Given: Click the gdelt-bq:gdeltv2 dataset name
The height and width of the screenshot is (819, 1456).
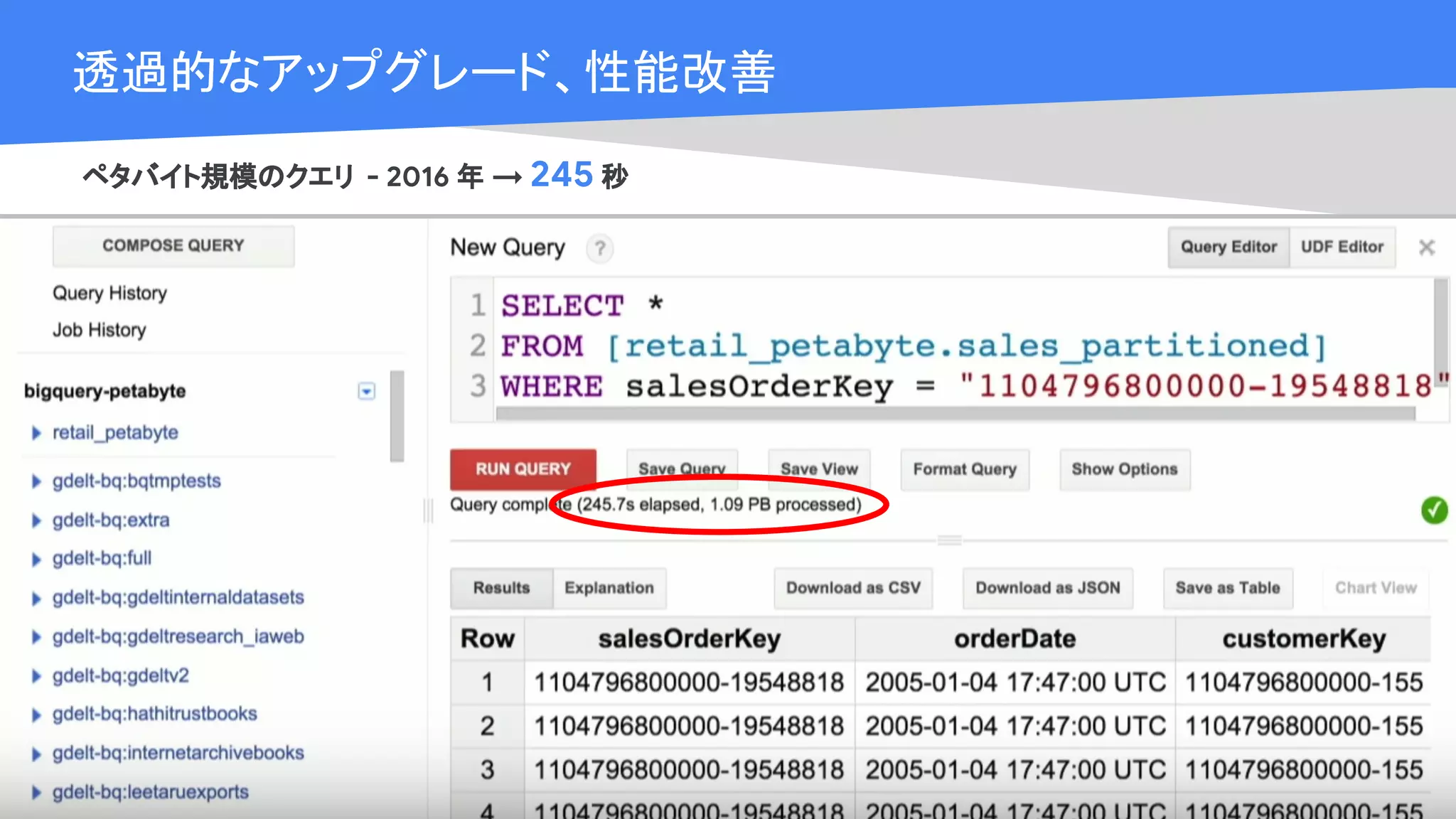Looking at the screenshot, I should 121,675.
